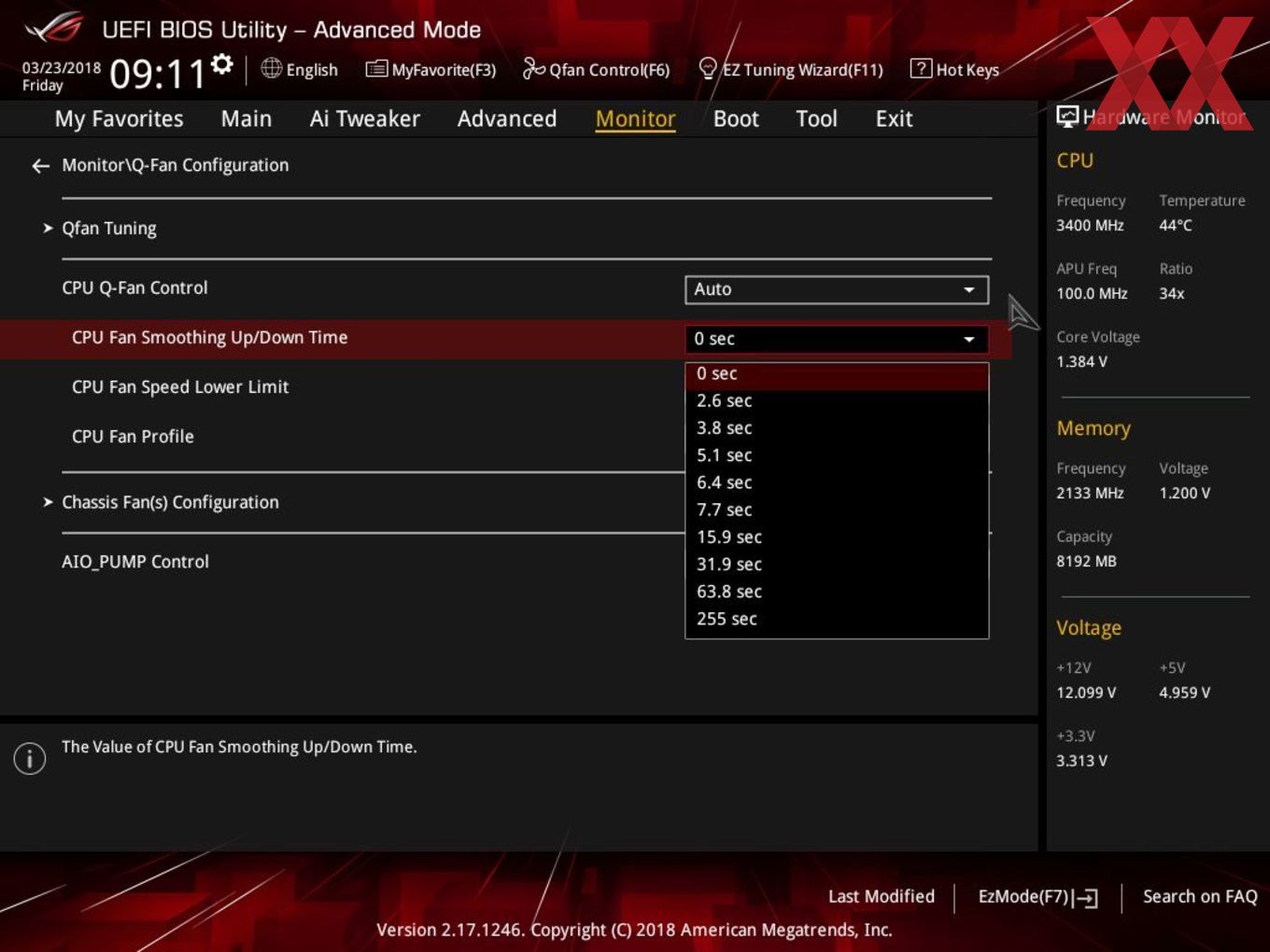Collapse the CPU Fan Smoothing Time dropdown
Image resolution: width=1270 pixels, height=952 pixels.
click(x=837, y=339)
